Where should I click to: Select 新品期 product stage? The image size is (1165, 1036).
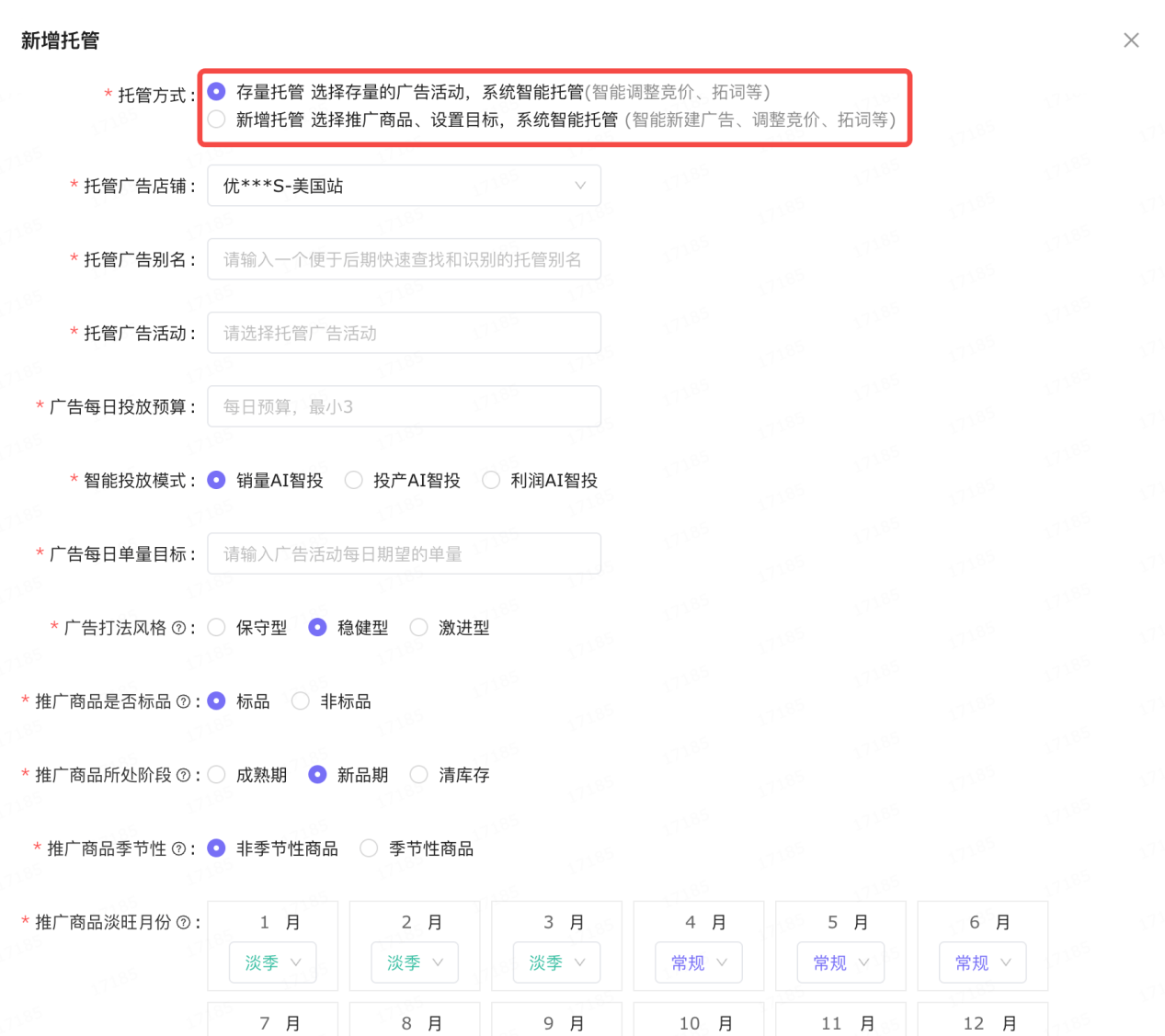tap(318, 774)
